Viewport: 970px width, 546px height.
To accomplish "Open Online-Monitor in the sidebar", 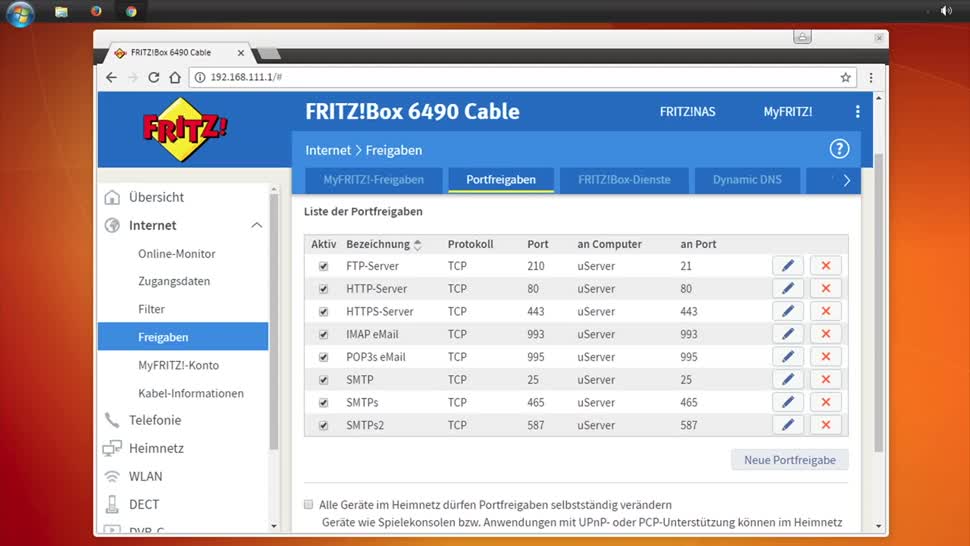I will coord(177,254).
